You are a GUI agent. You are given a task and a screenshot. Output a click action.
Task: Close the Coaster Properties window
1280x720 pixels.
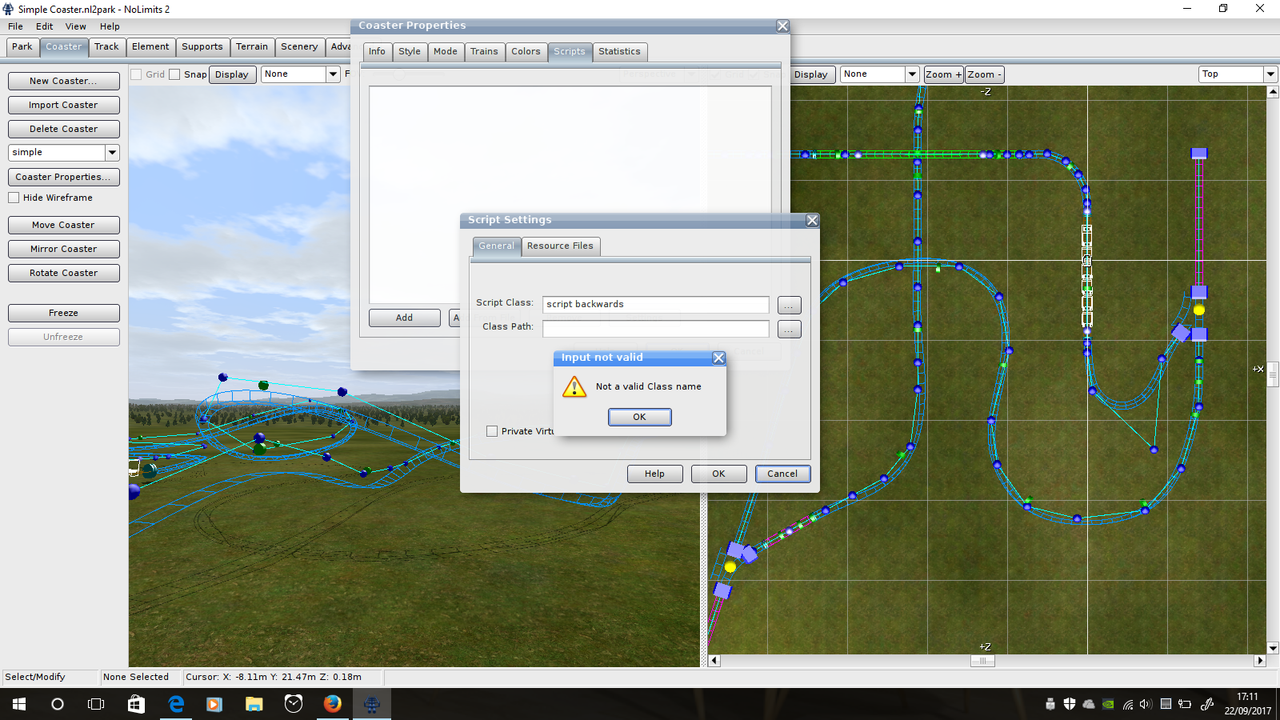[x=783, y=26]
